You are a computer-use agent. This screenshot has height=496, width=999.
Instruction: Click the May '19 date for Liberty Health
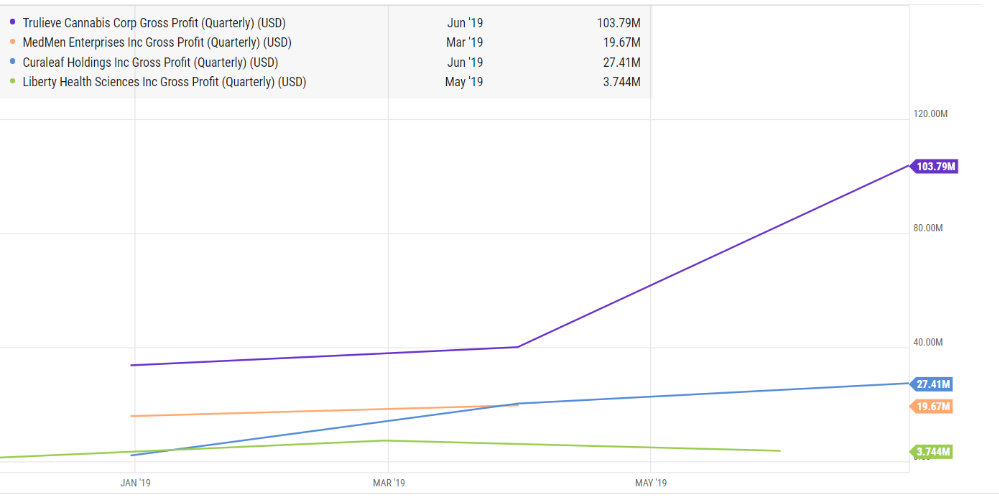pyautogui.click(x=464, y=81)
